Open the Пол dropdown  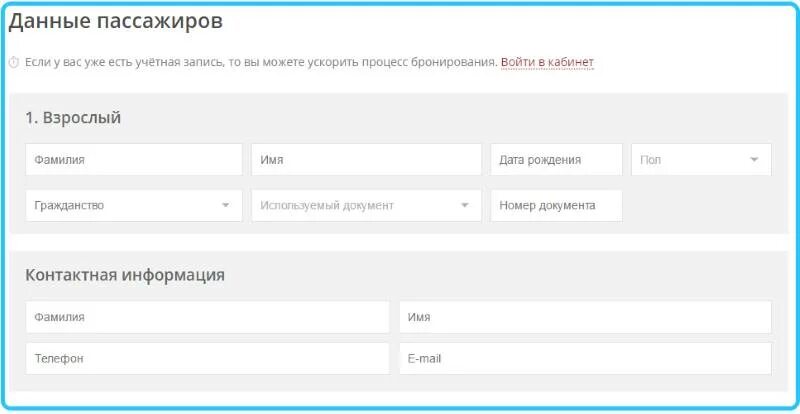click(x=702, y=160)
